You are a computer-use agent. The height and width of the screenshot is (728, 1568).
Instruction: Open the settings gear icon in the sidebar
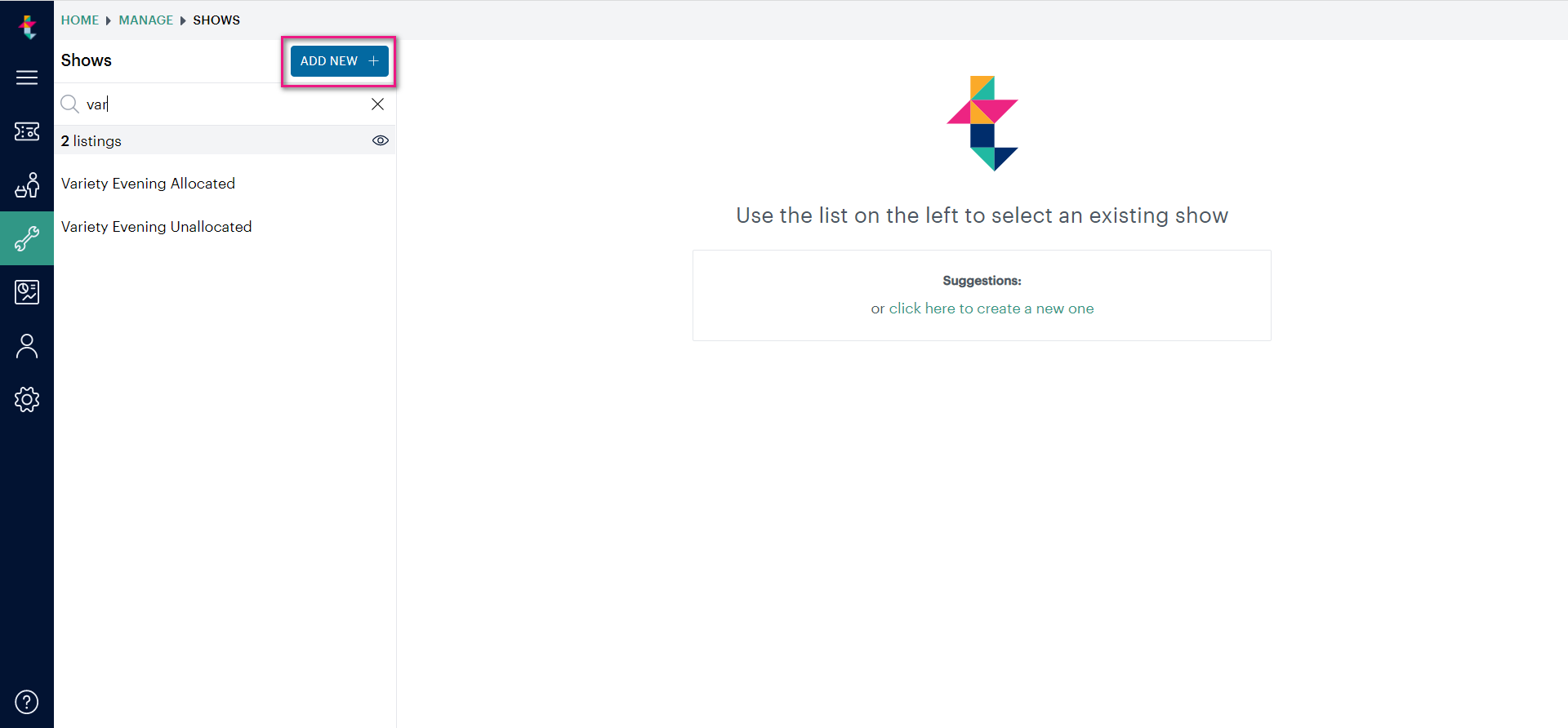27,399
